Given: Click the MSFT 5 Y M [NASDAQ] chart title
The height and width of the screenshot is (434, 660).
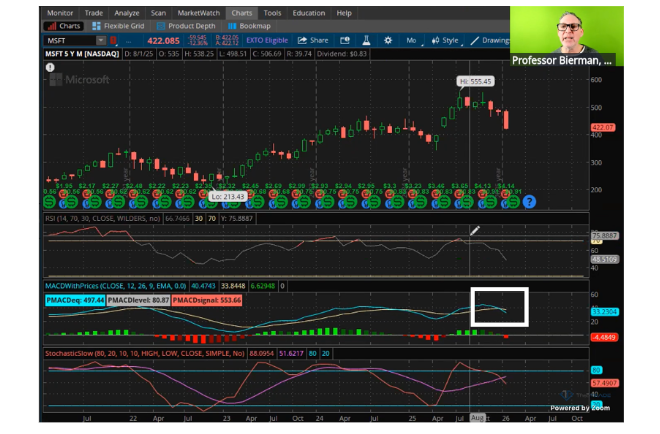Looking at the screenshot, I should (82, 54).
